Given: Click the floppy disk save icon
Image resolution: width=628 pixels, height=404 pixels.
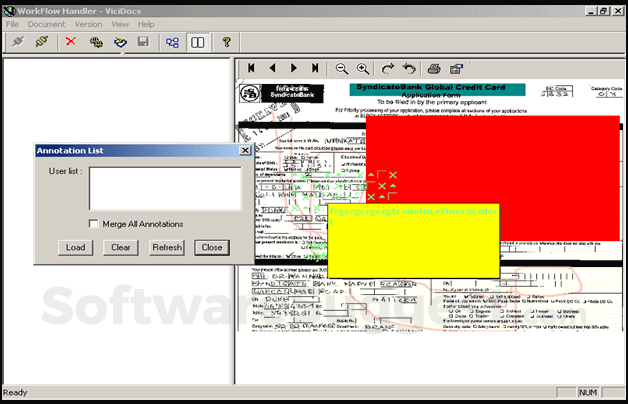Looking at the screenshot, I should [x=143, y=42].
